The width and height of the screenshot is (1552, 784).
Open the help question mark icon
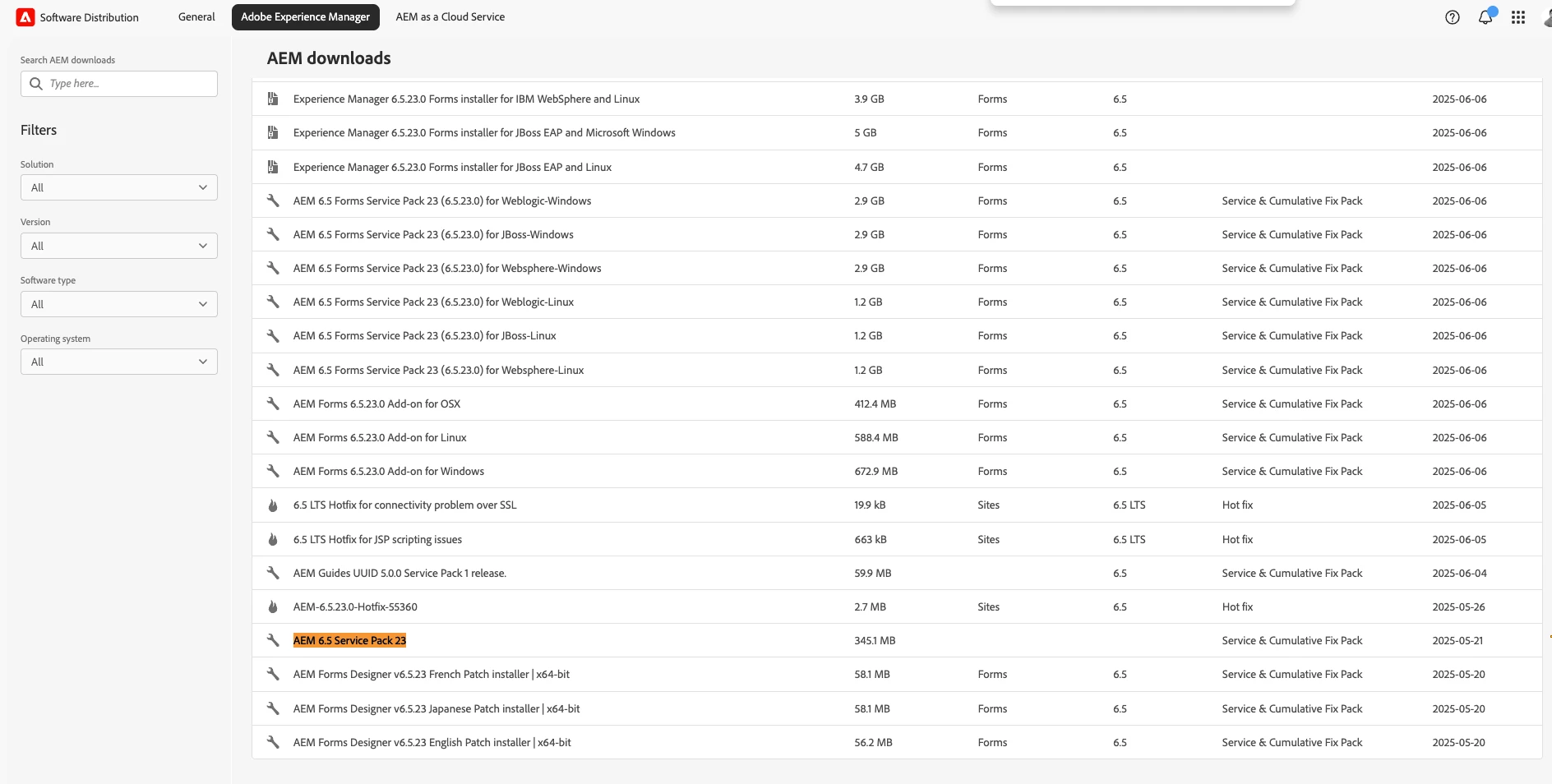(x=1453, y=17)
